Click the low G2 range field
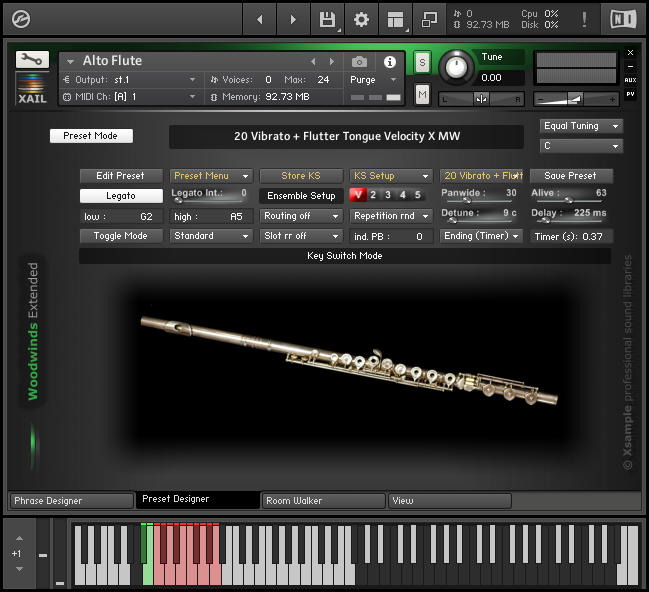This screenshot has width=649, height=592. click(121, 216)
